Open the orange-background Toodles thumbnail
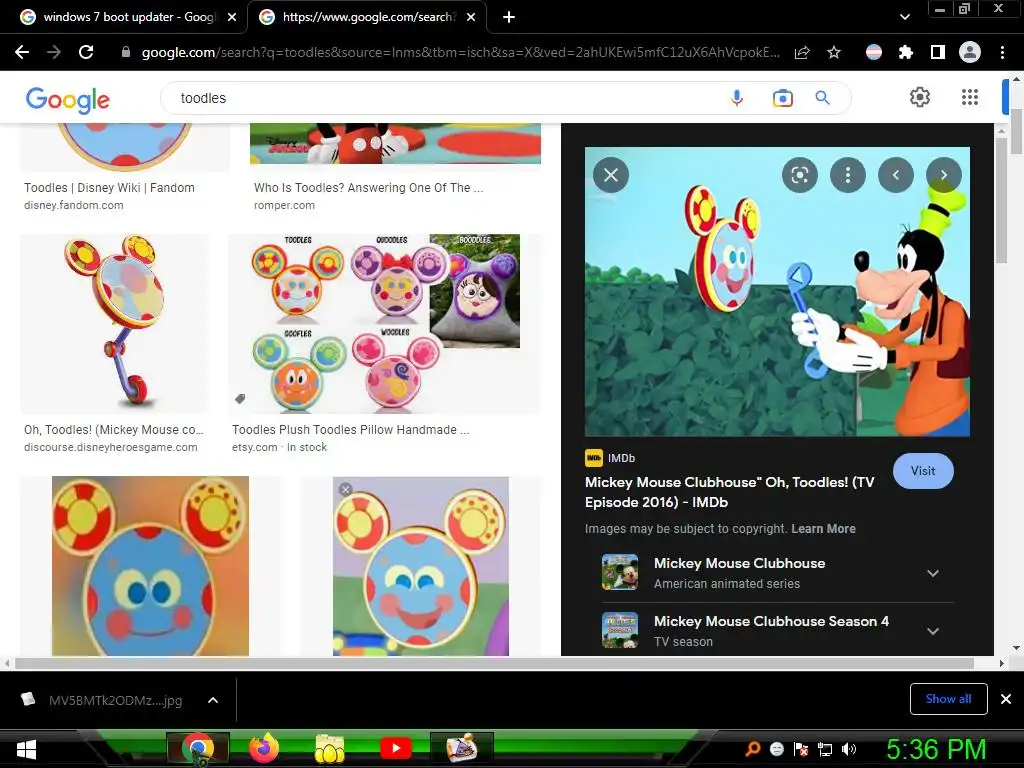Screen dimensions: 1024x768 point(150,566)
